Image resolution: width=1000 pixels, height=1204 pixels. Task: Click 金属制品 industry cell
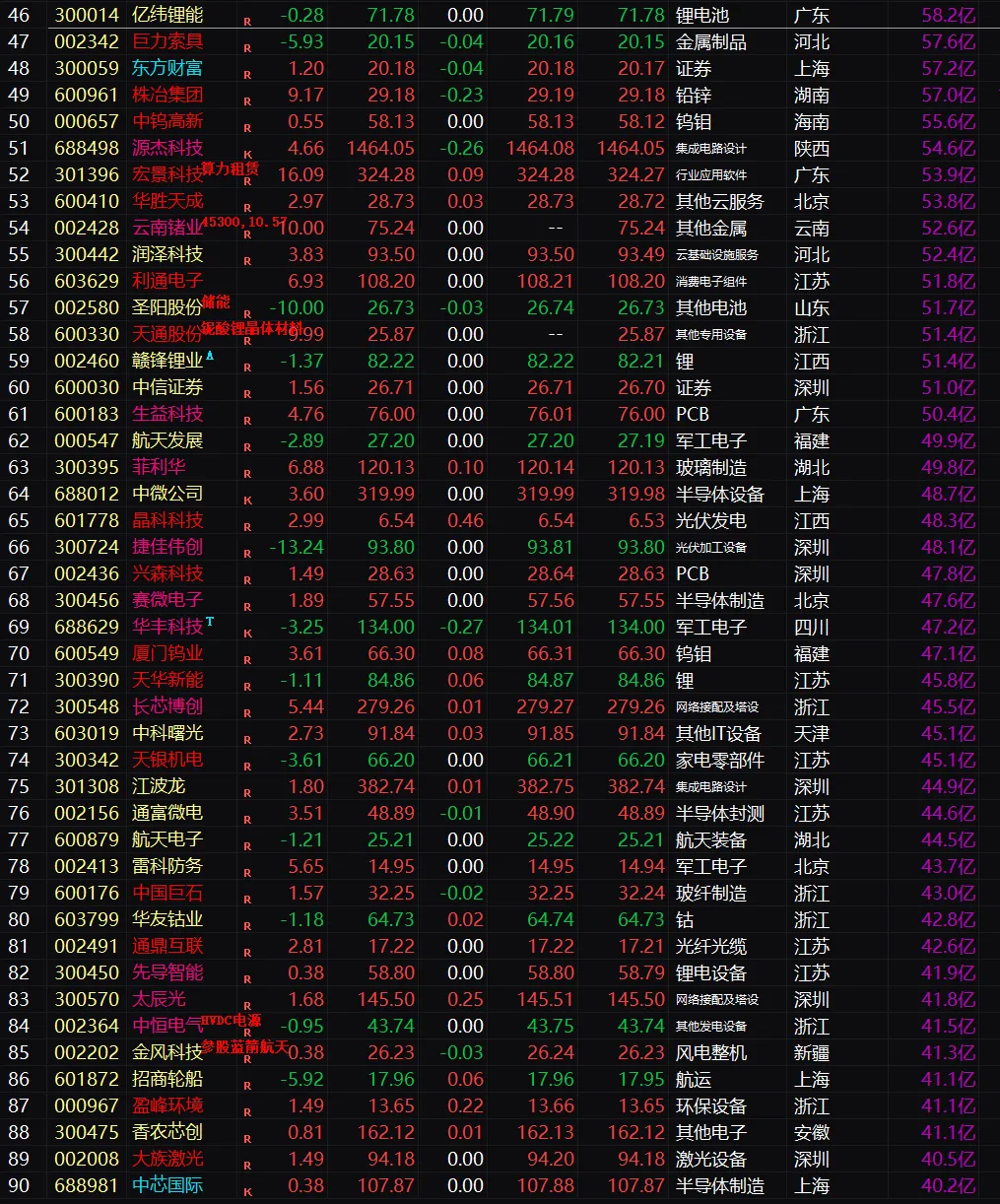(711, 41)
